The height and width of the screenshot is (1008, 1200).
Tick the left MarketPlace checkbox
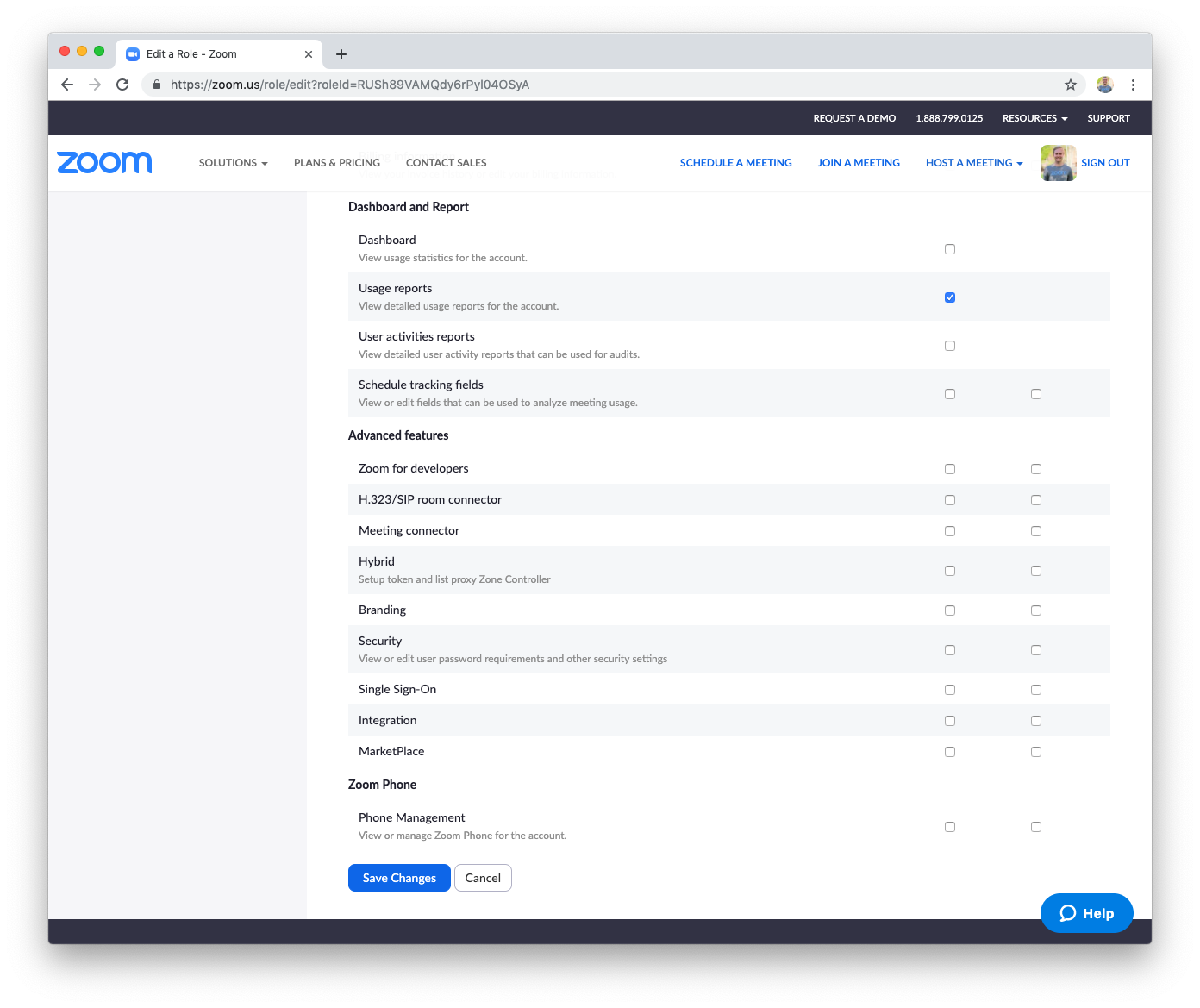pyautogui.click(x=950, y=752)
